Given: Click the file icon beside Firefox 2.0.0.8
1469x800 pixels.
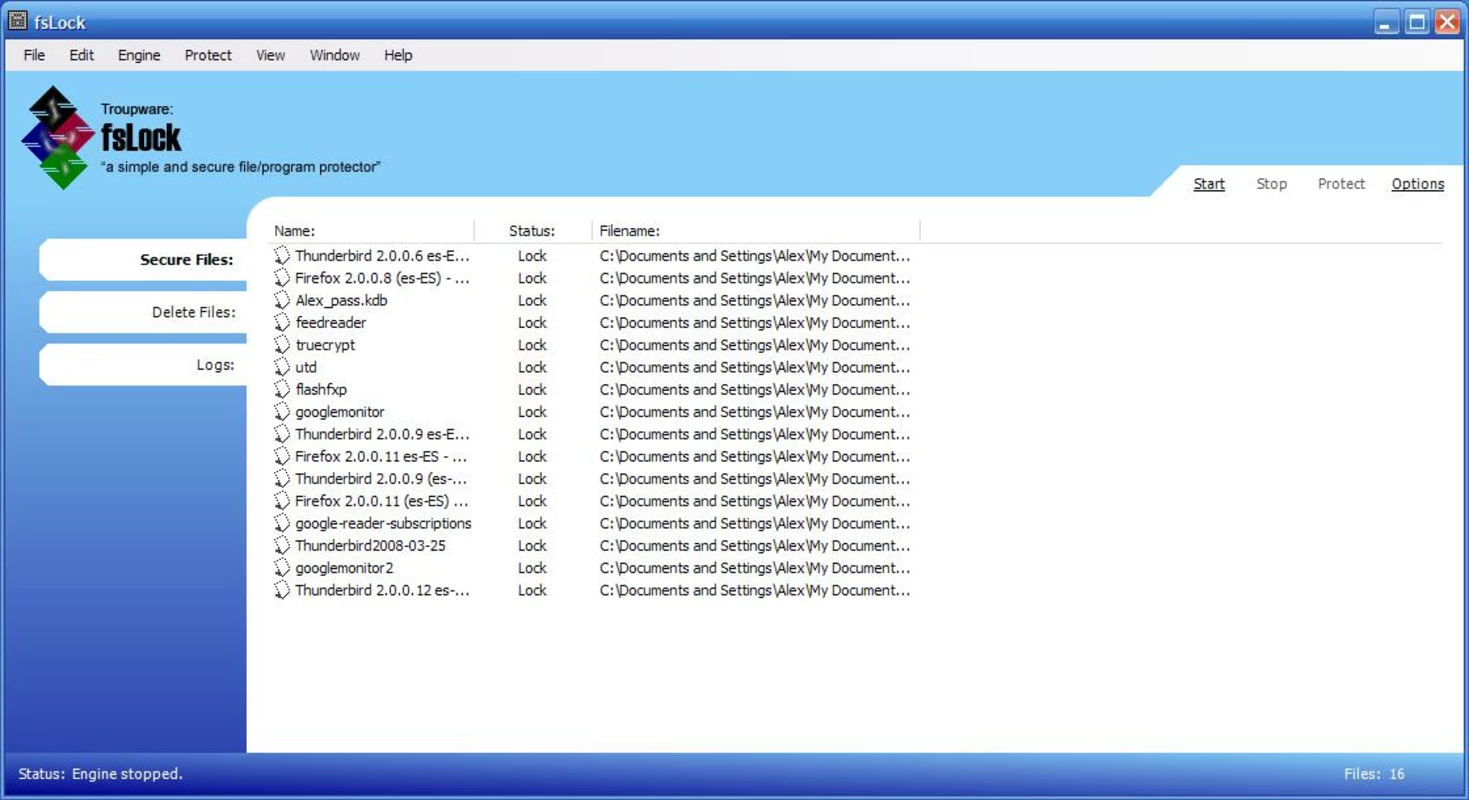Looking at the screenshot, I should [x=282, y=278].
